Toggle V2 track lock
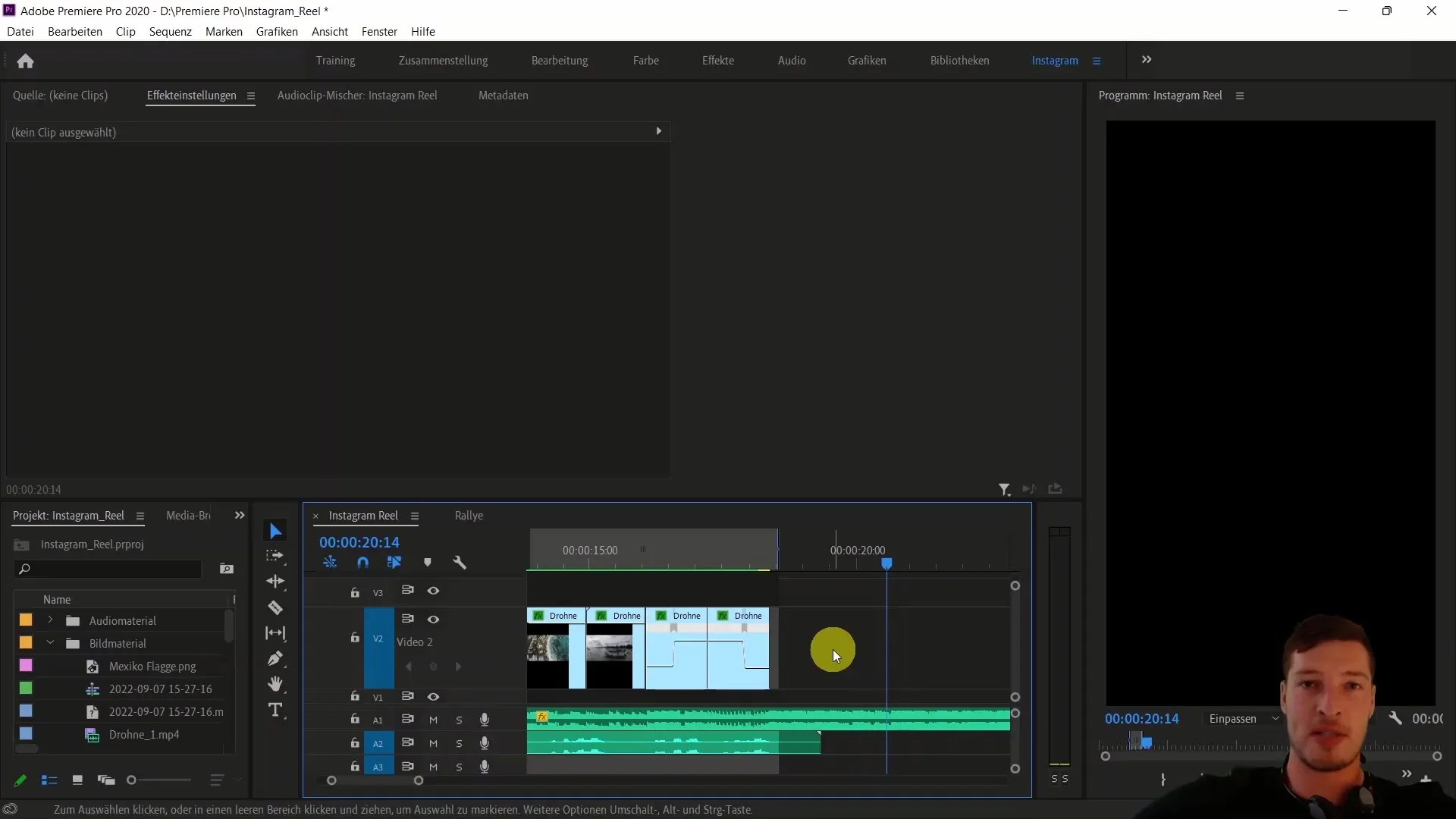The image size is (1456, 819). pyautogui.click(x=354, y=638)
